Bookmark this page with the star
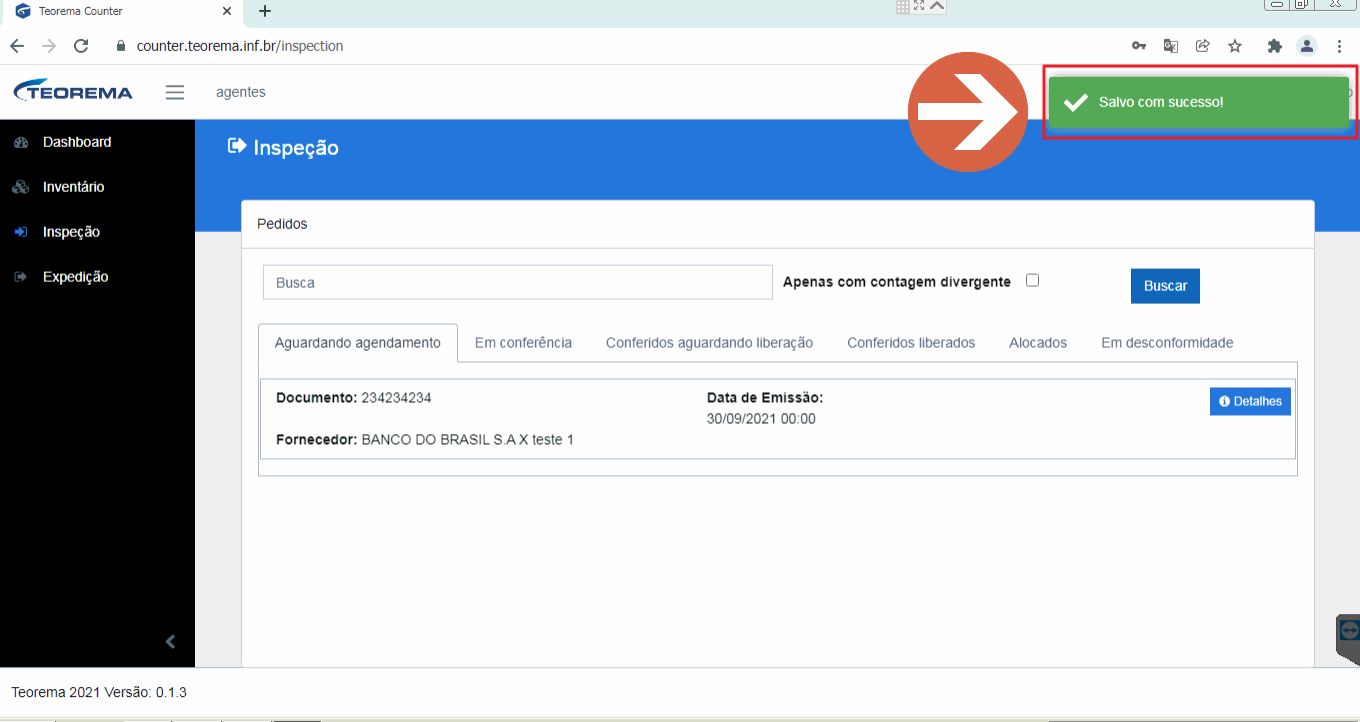The width and height of the screenshot is (1360, 722). (x=1235, y=46)
